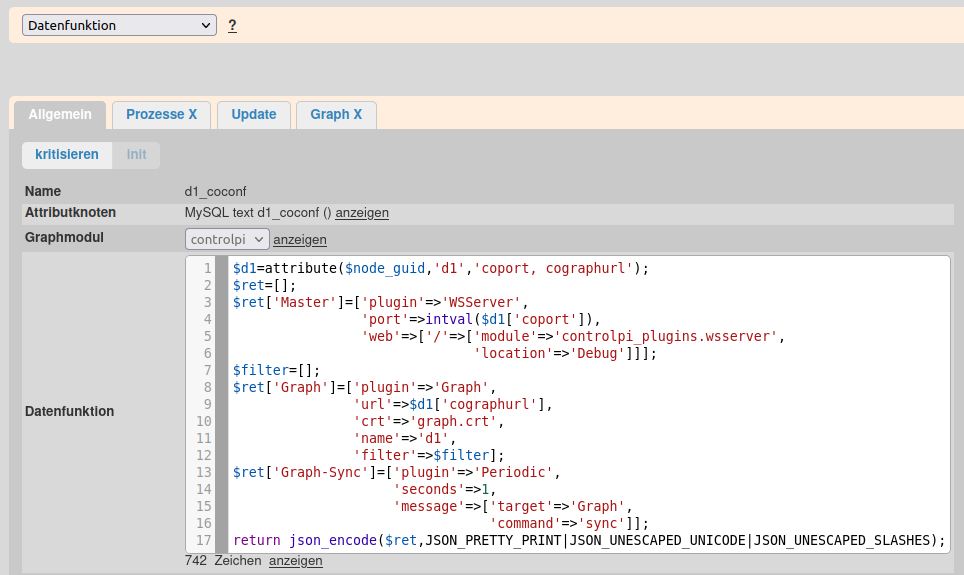The height and width of the screenshot is (575, 964).
Task: Click the $filter=[]; code line
Action: (276, 371)
